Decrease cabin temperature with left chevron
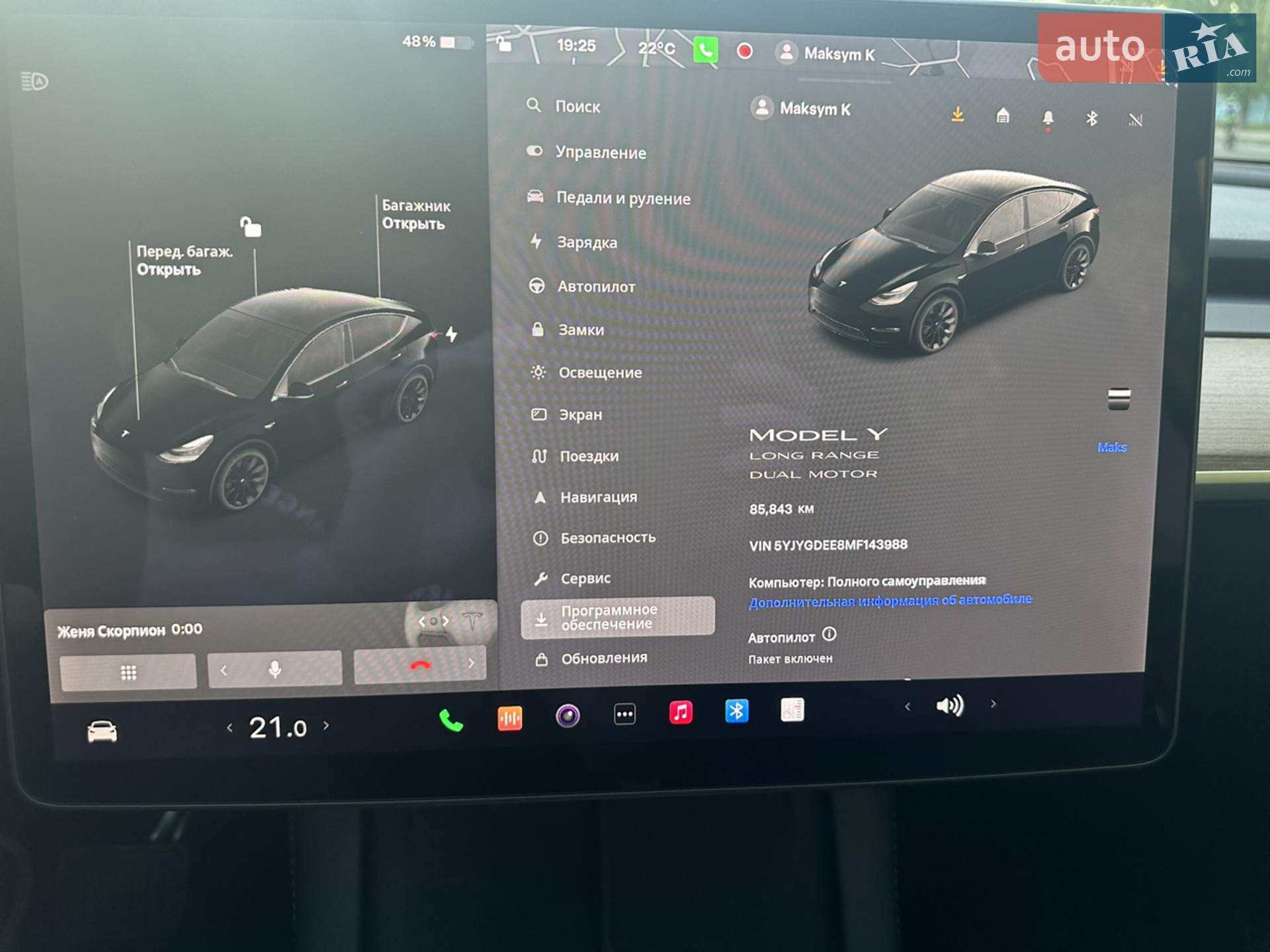Image resolution: width=1270 pixels, height=952 pixels. click(230, 728)
